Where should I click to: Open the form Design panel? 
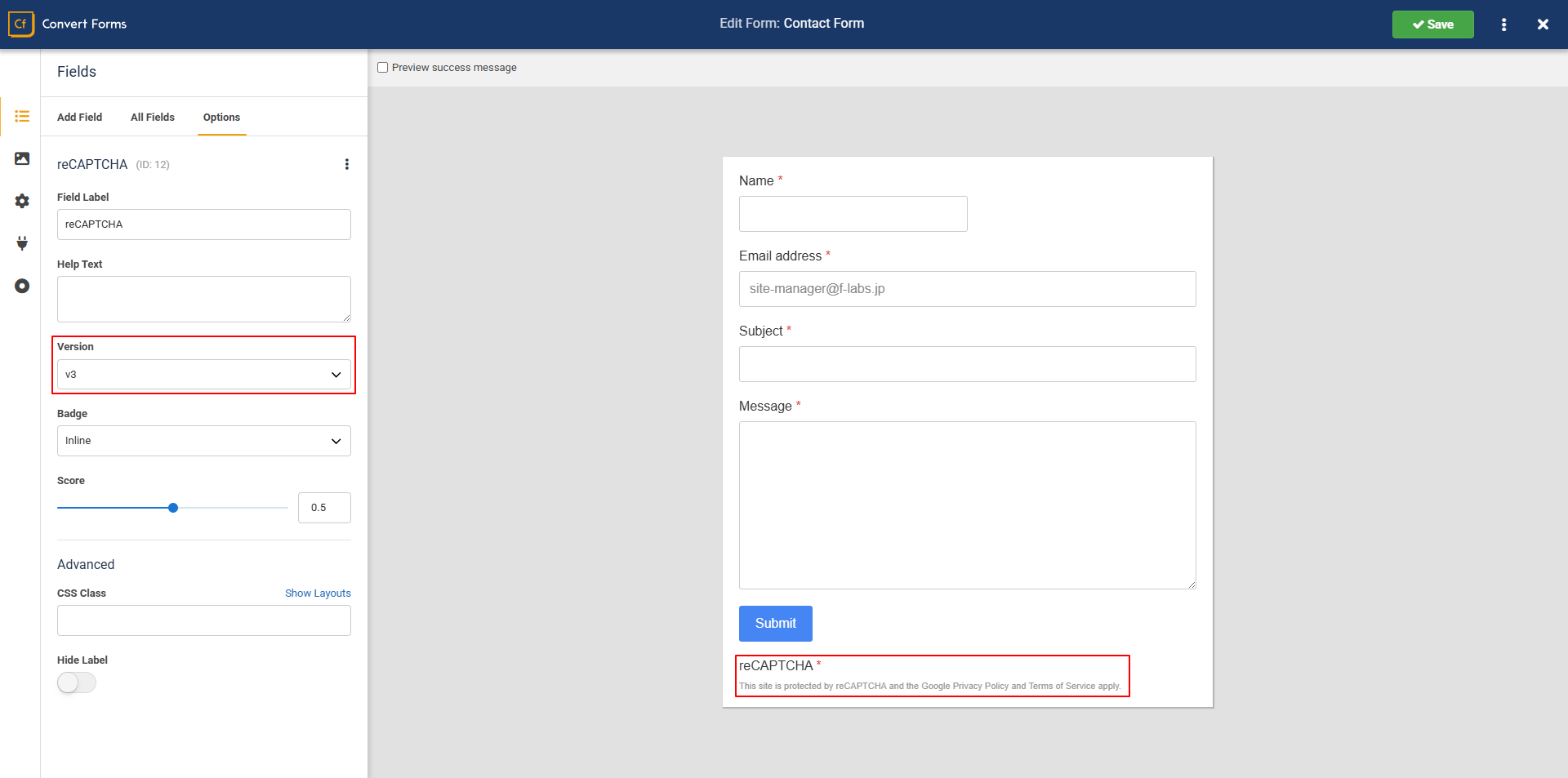click(x=22, y=158)
